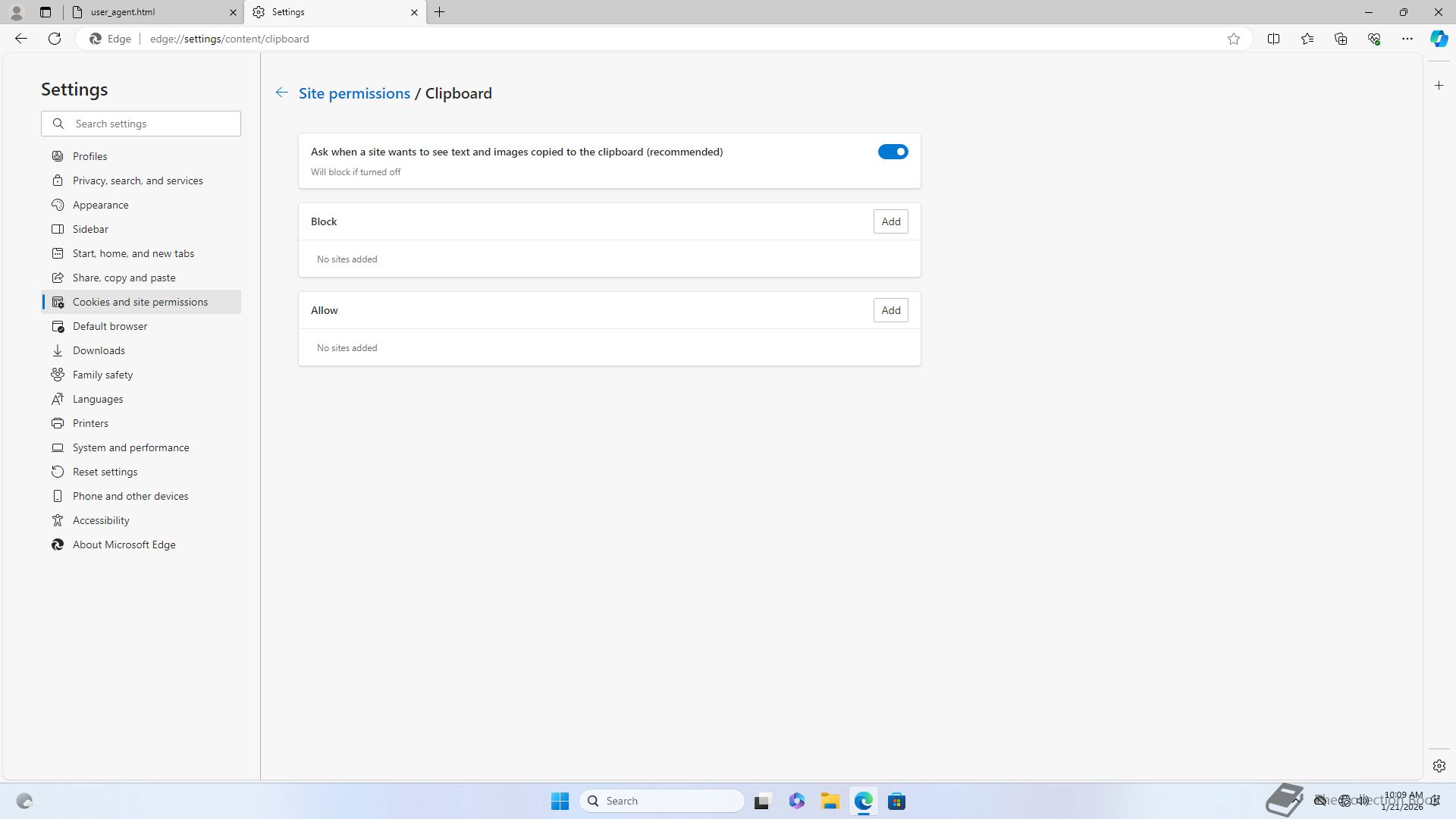Open tab actions menu icon

click(45, 12)
